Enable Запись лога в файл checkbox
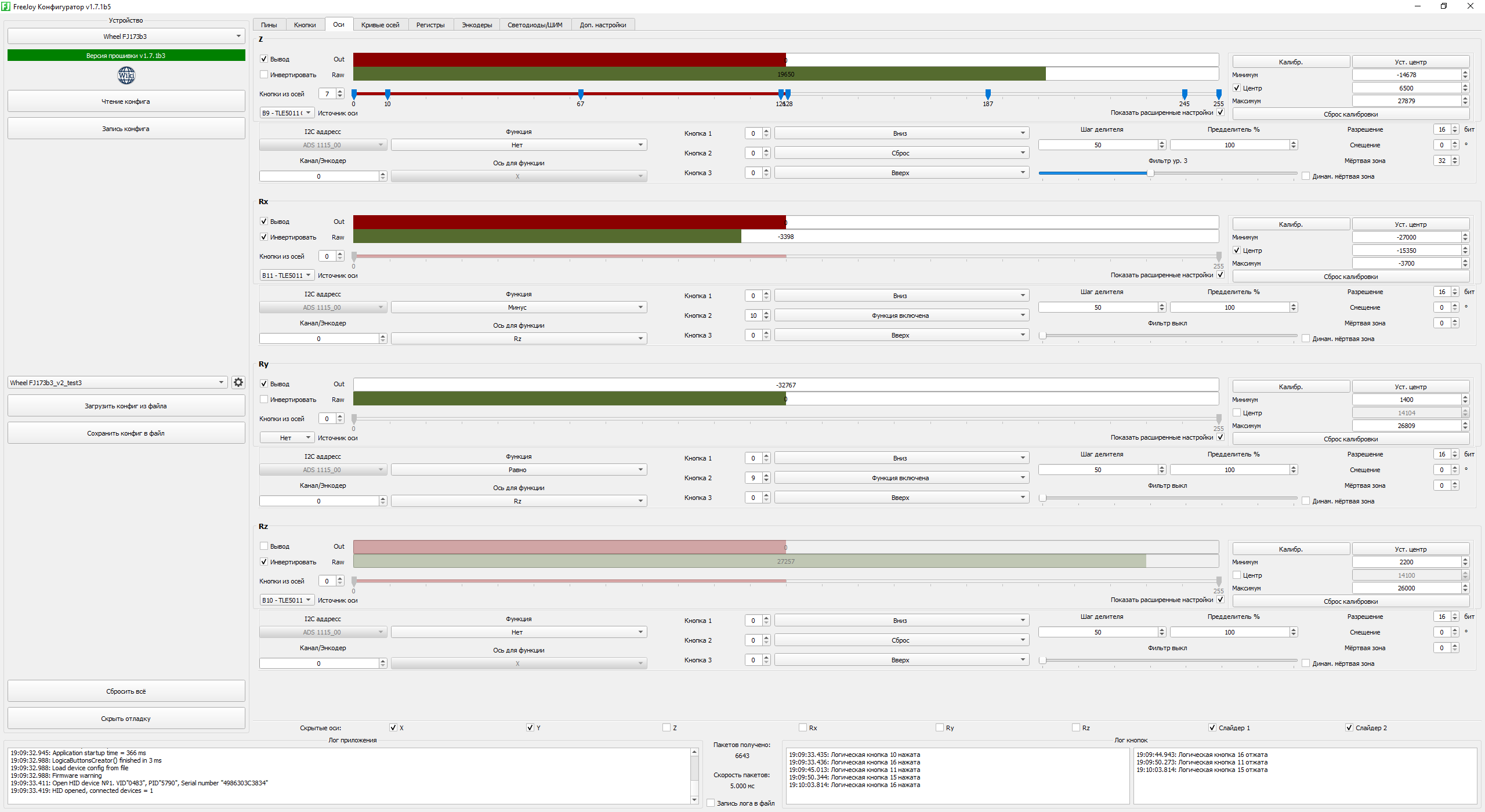1485x812 pixels. click(711, 803)
